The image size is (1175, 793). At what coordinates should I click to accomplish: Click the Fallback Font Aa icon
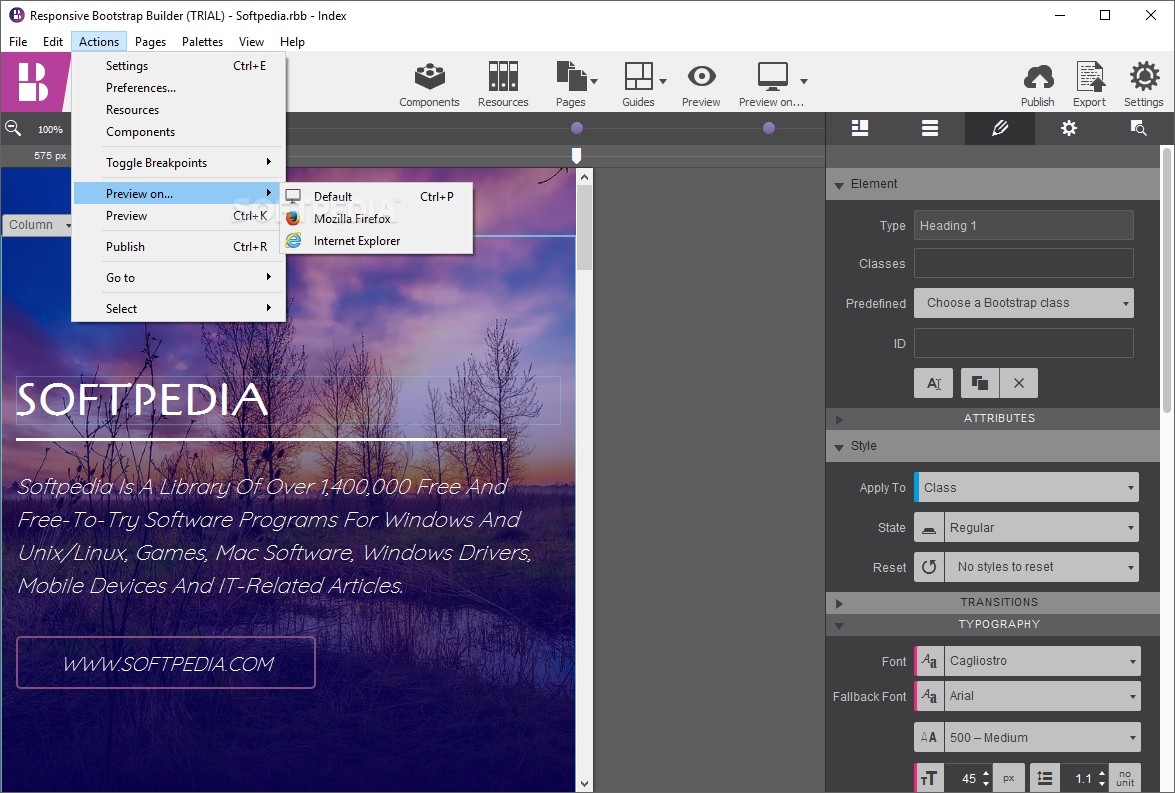point(929,696)
